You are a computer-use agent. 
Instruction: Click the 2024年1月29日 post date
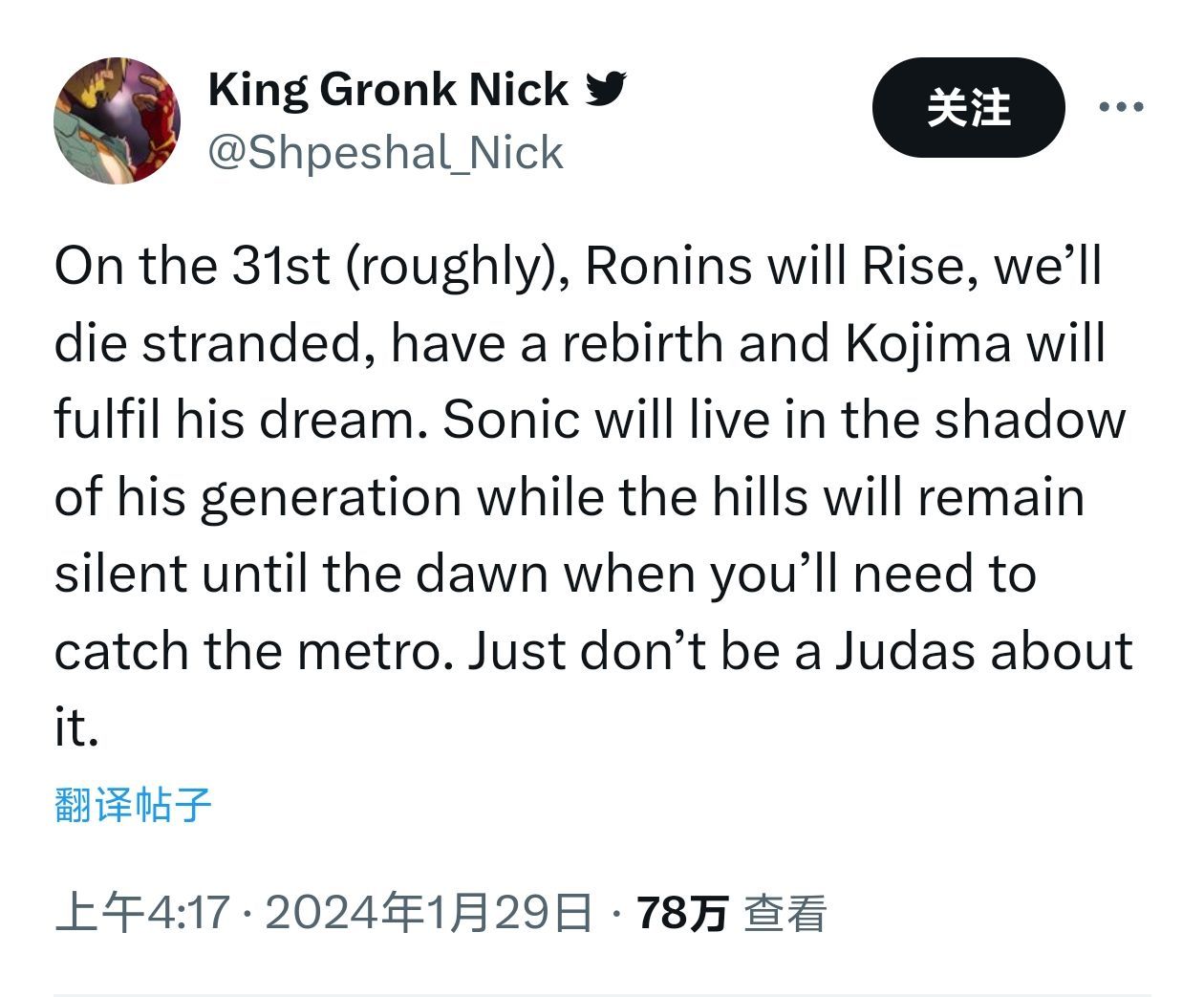[428, 913]
